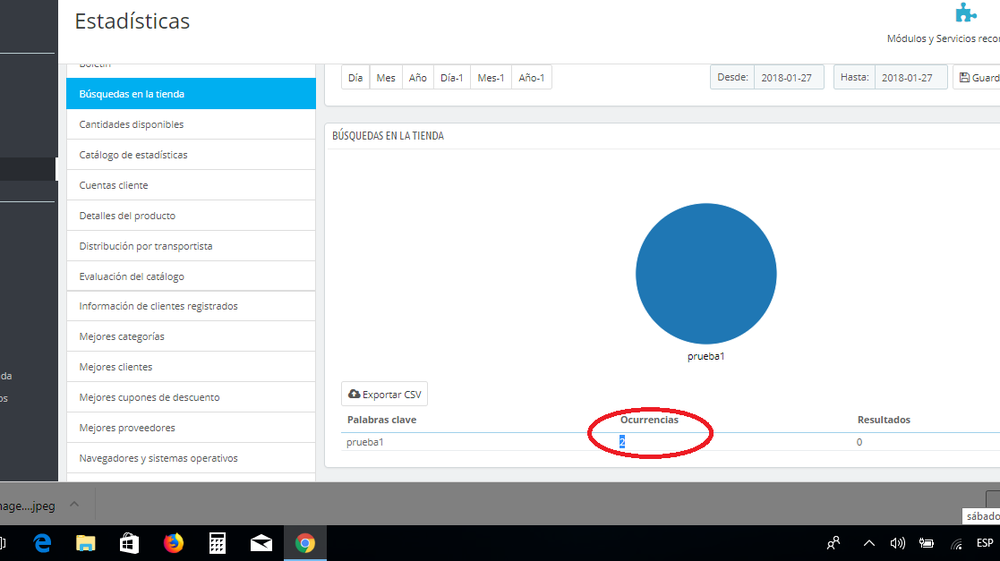Open Mejores categorías stats
1000x561 pixels.
[x=191, y=337]
